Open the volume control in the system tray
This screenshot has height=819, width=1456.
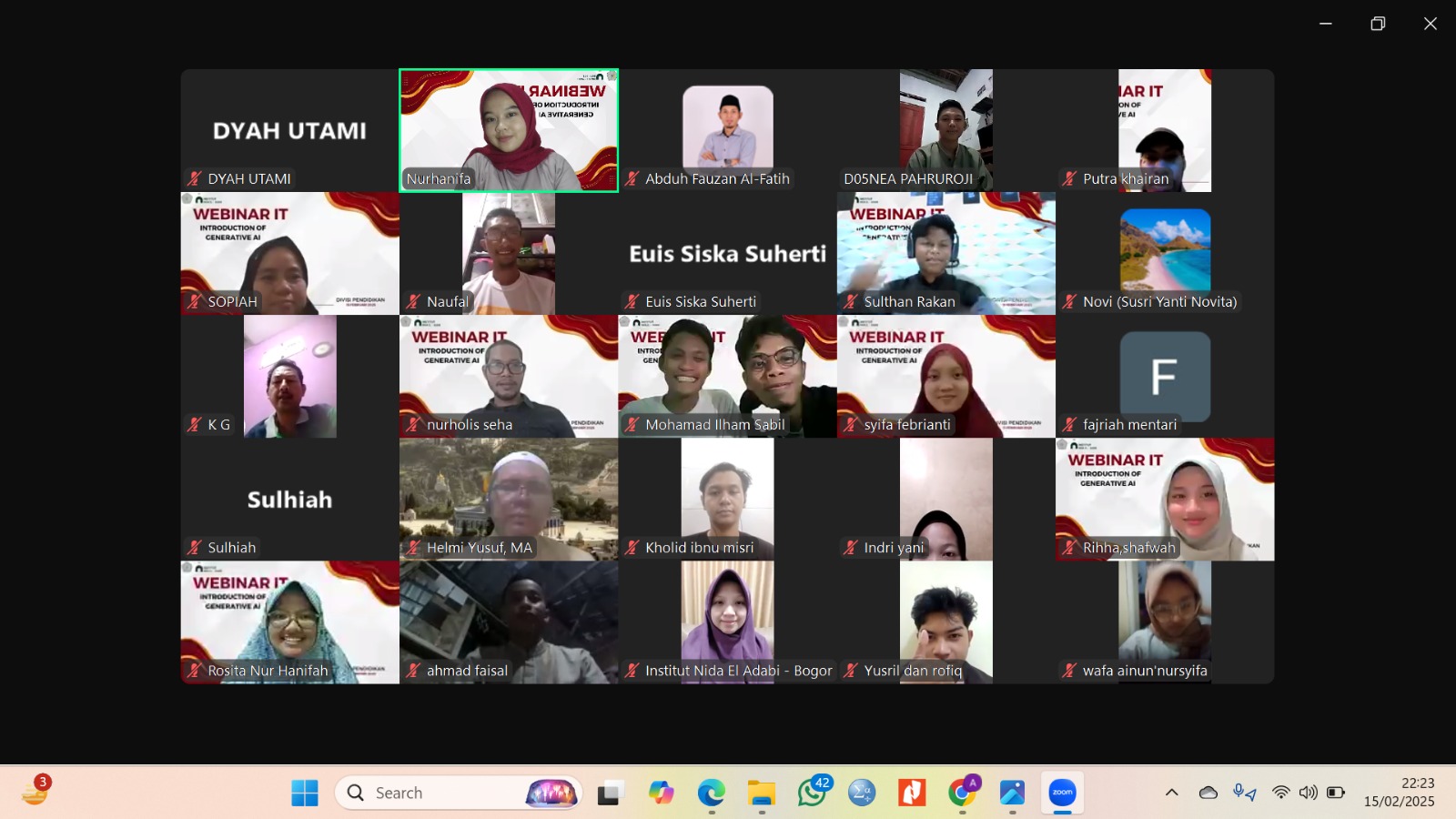(x=1308, y=793)
